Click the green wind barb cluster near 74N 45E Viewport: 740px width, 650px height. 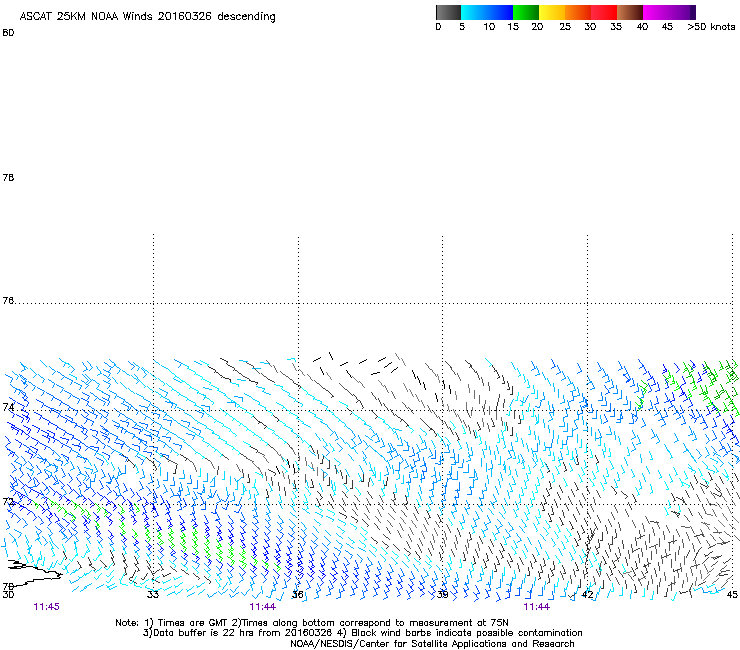coord(708,385)
